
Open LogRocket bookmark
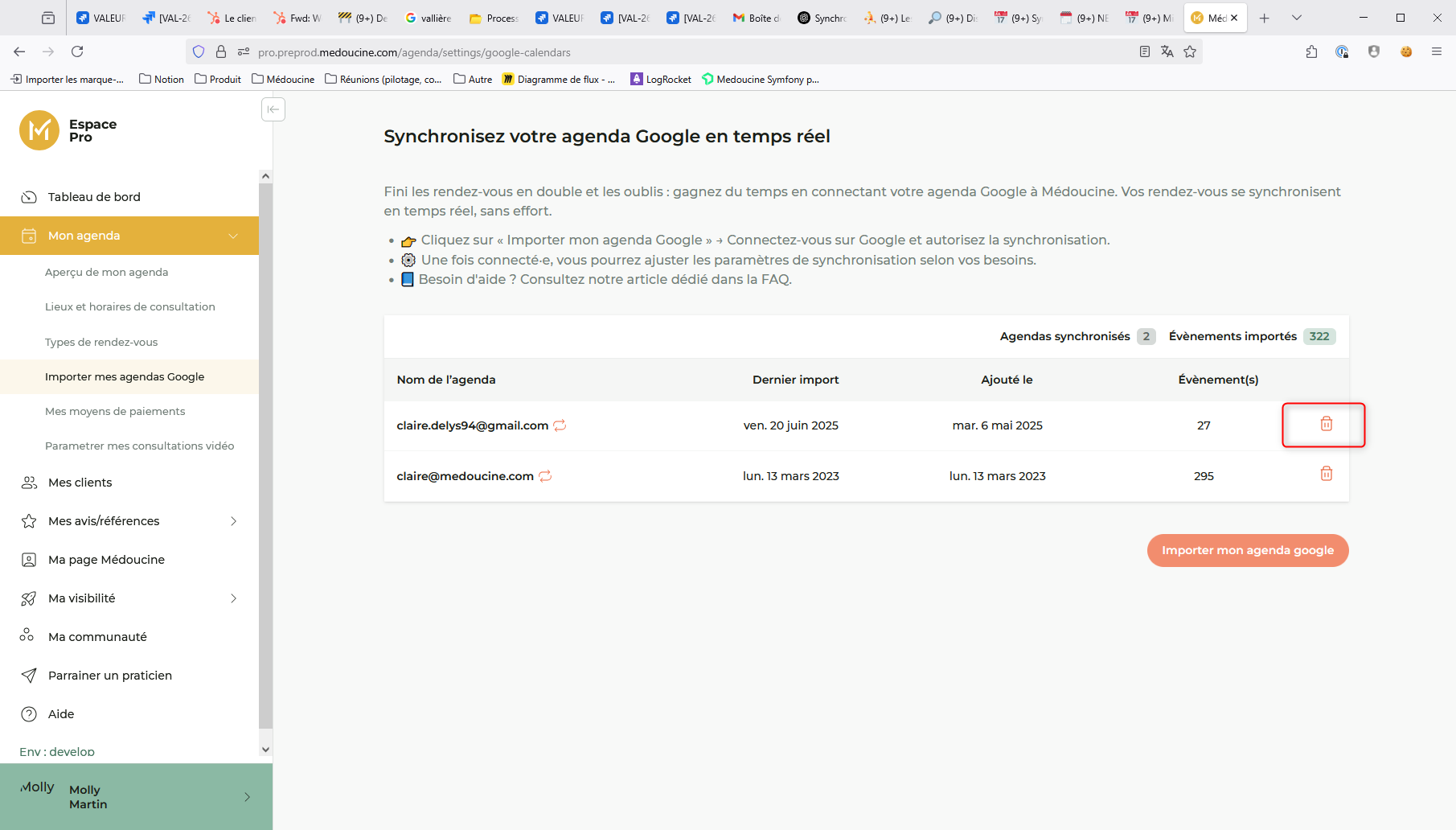(661, 79)
